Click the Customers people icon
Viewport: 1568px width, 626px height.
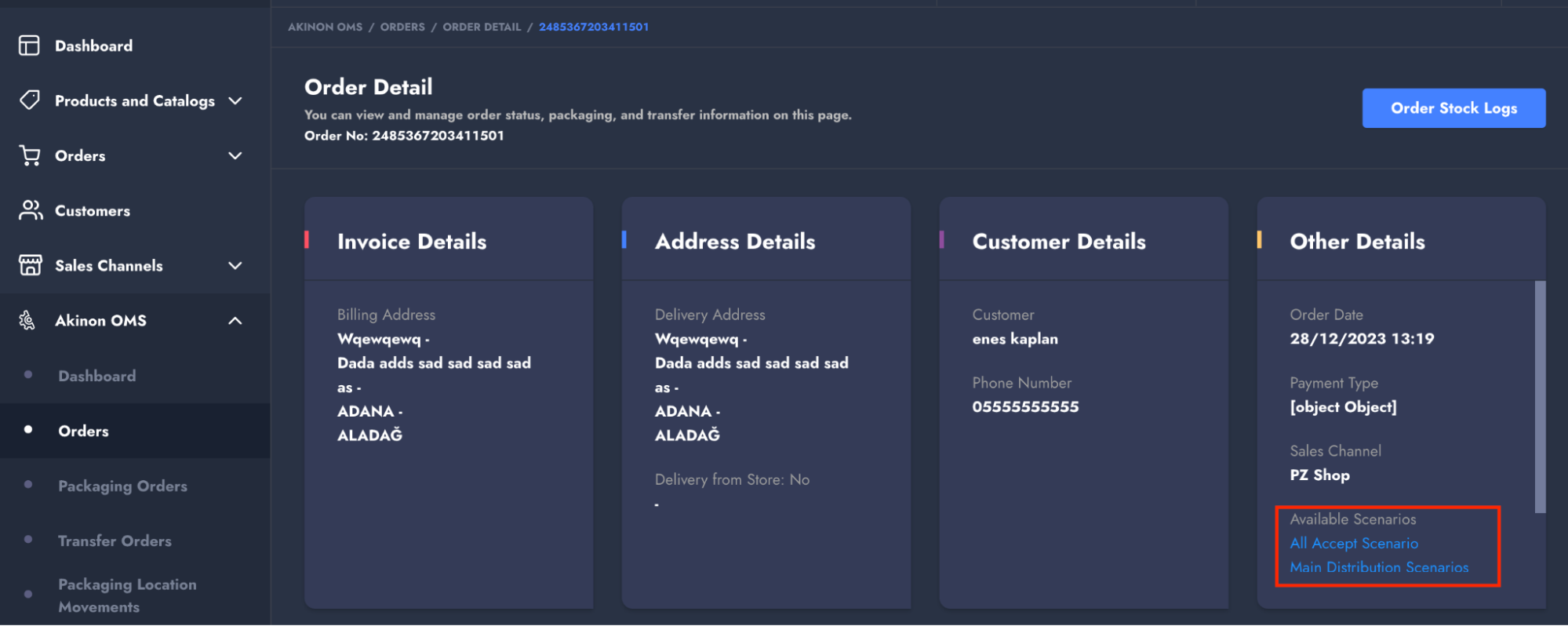tap(31, 210)
